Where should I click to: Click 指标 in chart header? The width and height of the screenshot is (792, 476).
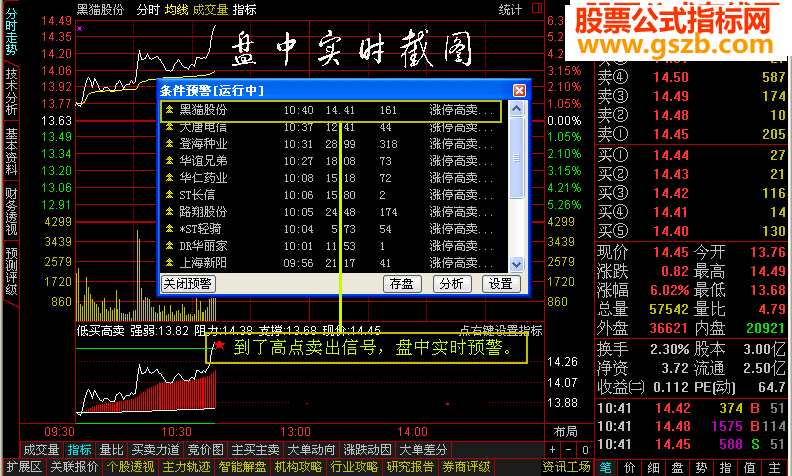[244, 10]
